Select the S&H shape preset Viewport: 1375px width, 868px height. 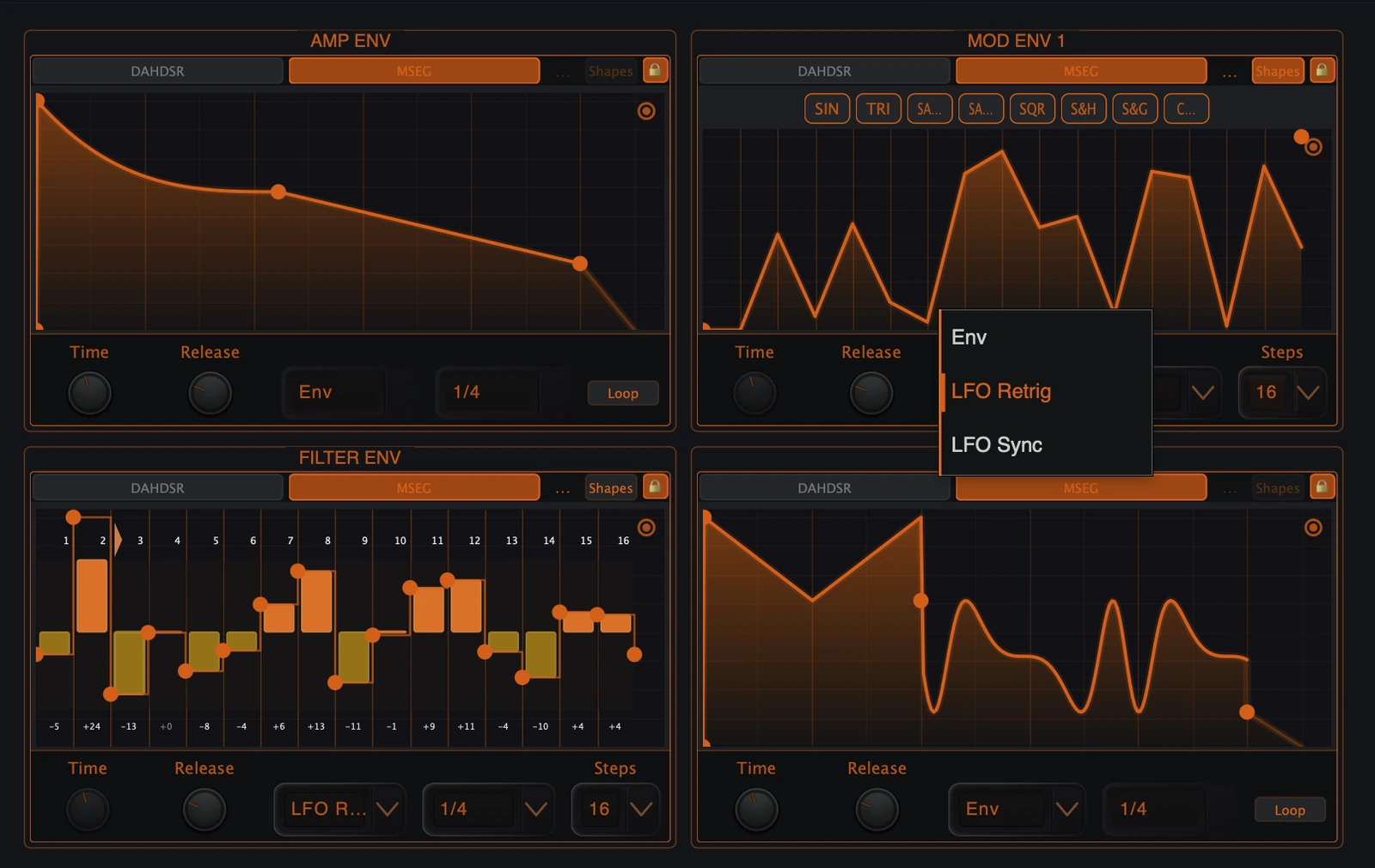pyautogui.click(x=1083, y=109)
